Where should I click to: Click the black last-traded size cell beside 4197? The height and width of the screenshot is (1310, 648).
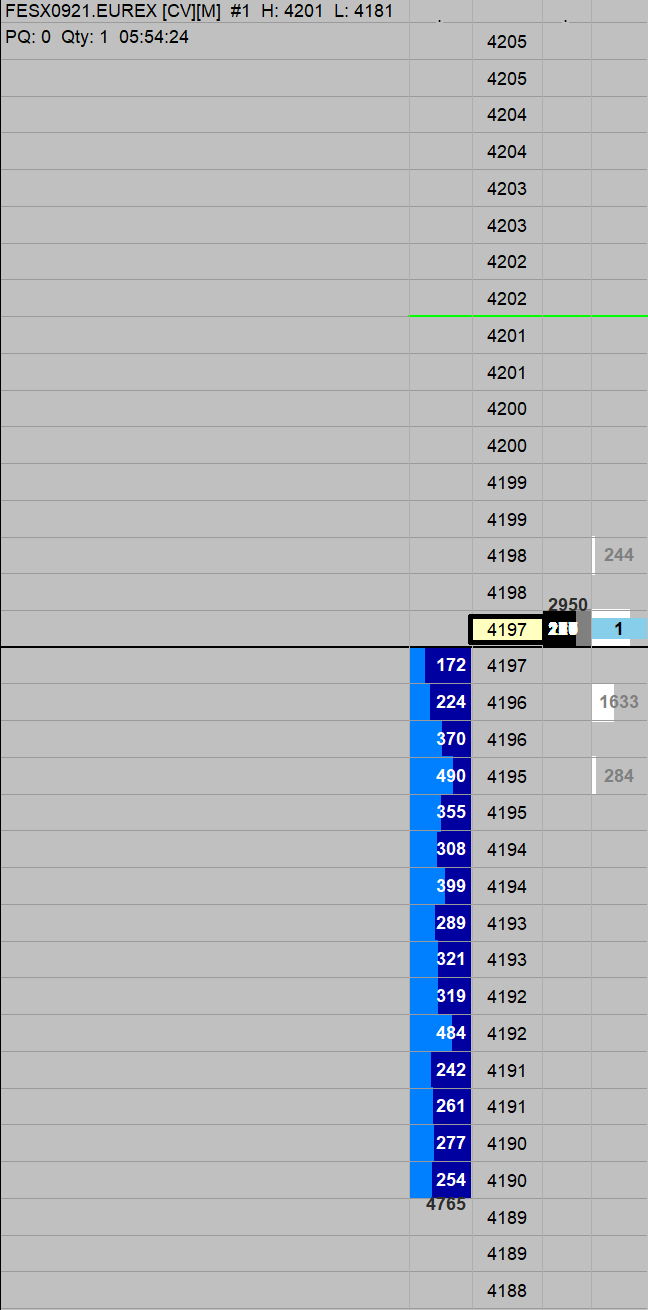[560, 629]
